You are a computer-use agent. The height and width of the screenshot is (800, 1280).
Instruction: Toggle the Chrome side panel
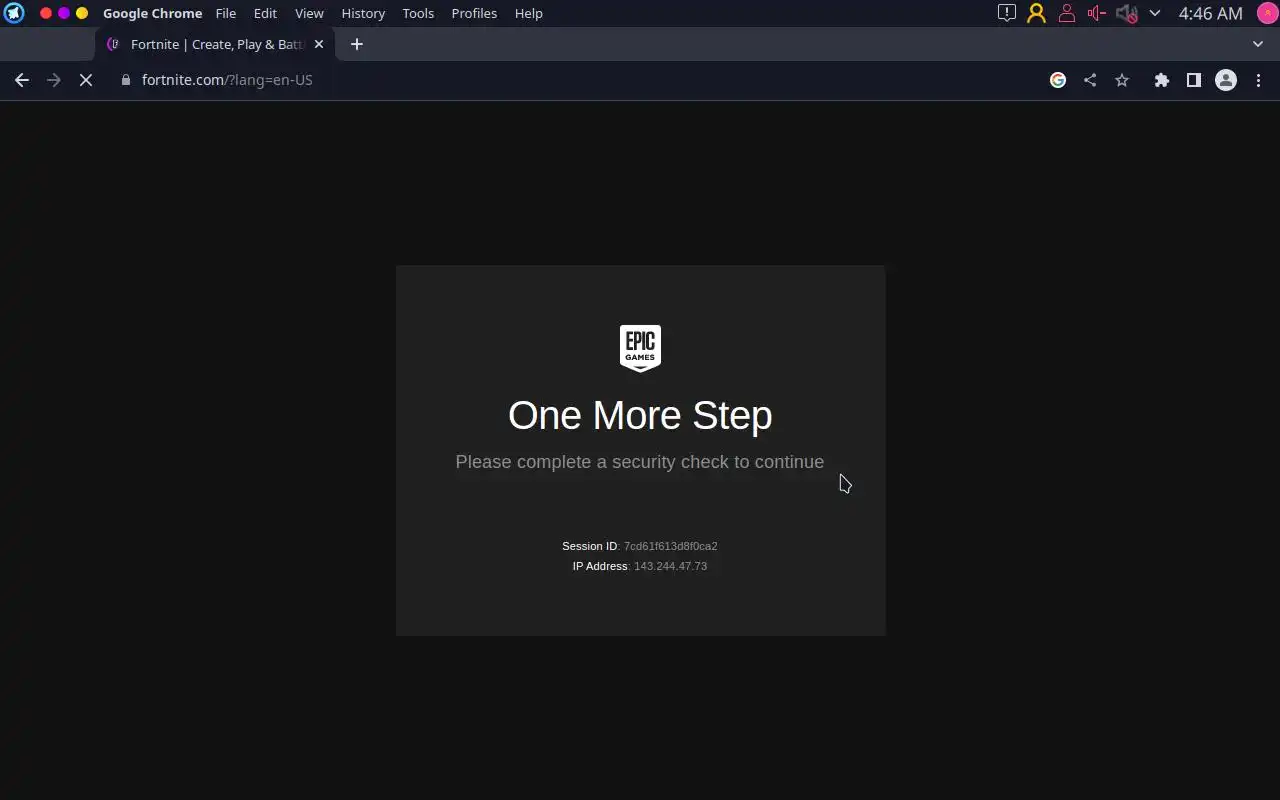click(x=1193, y=80)
